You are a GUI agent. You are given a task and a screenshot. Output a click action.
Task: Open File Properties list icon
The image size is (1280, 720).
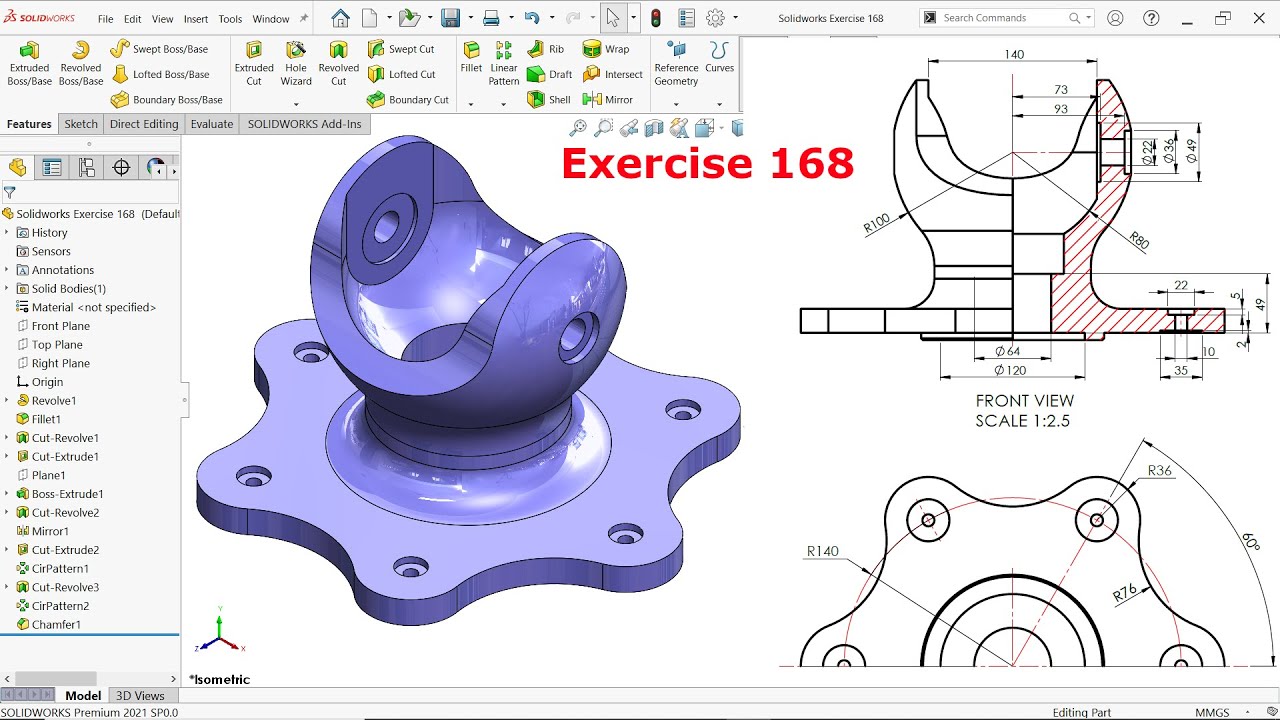pyautogui.click(x=686, y=18)
